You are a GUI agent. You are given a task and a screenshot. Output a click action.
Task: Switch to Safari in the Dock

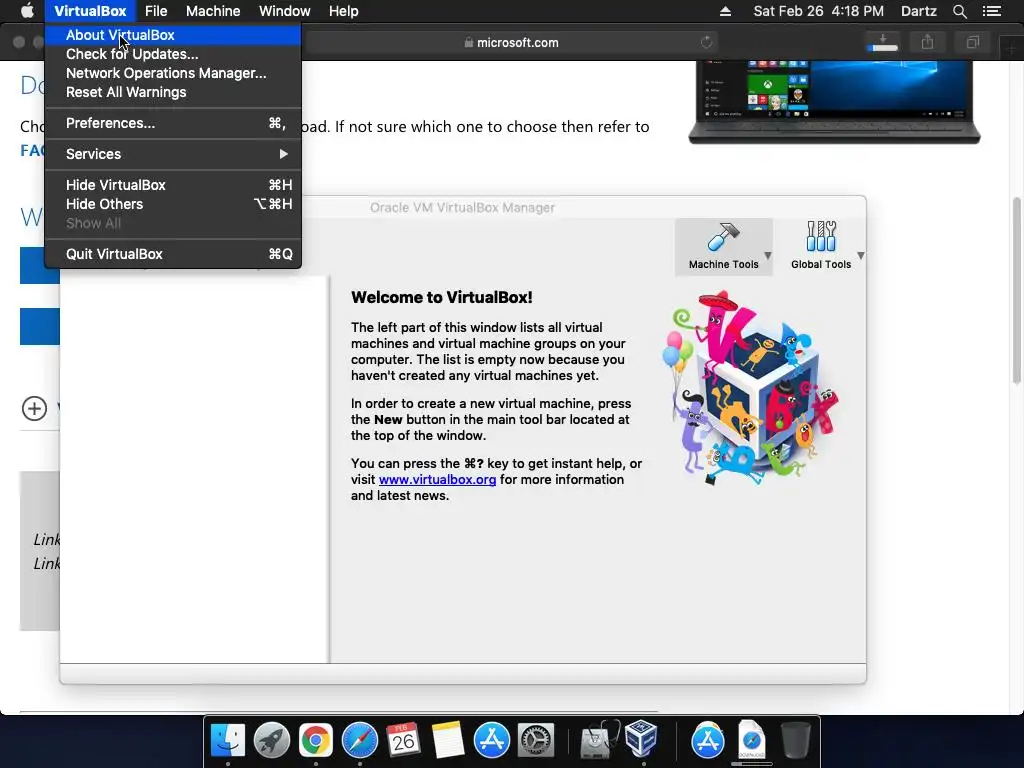tap(360, 741)
